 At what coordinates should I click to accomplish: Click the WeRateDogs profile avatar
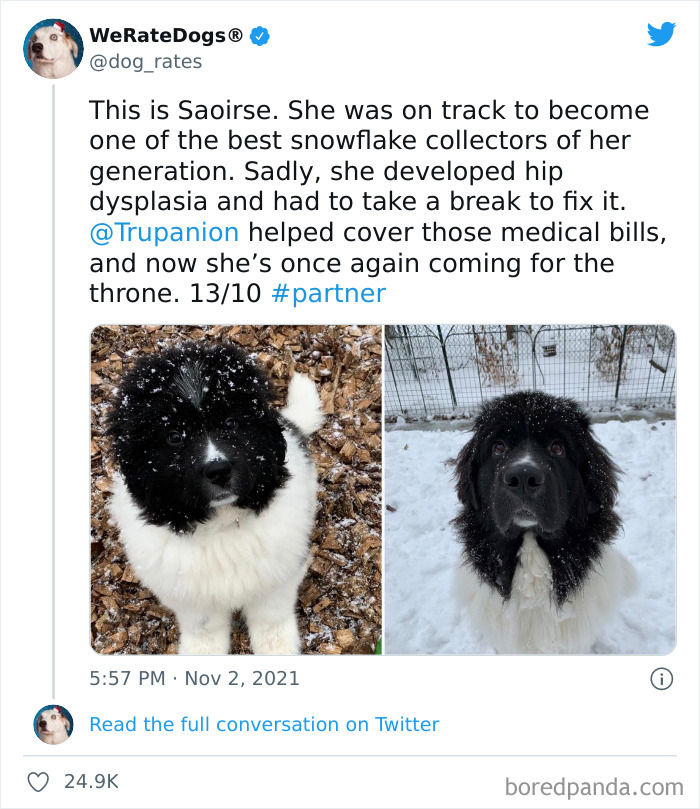[x=54, y=47]
